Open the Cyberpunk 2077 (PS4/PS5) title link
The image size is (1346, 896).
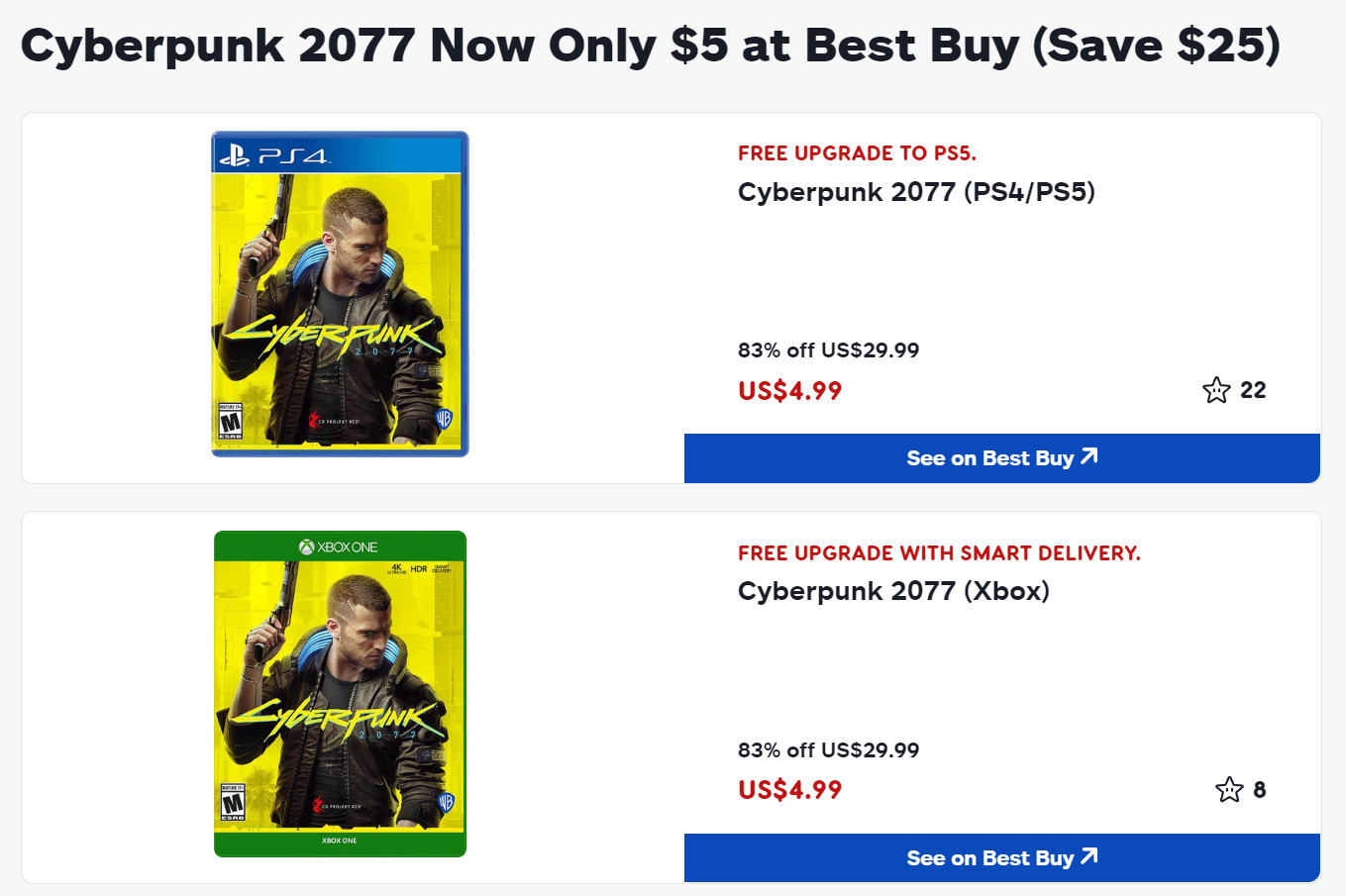pos(916,192)
